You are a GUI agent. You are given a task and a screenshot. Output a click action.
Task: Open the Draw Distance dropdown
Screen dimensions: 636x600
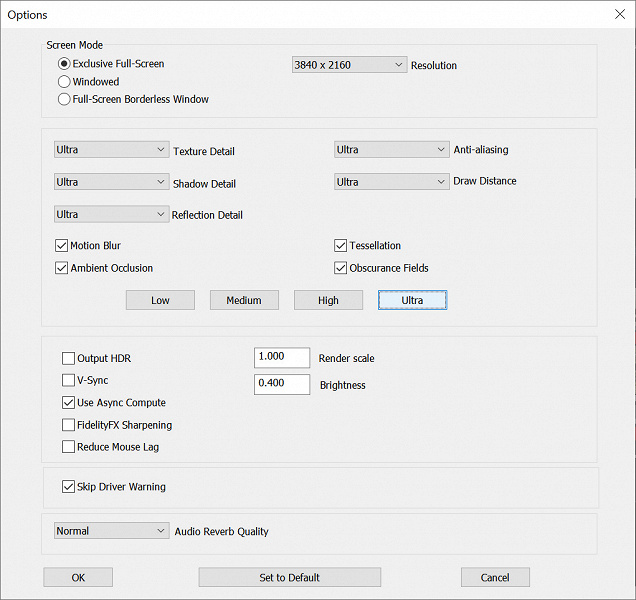(392, 182)
